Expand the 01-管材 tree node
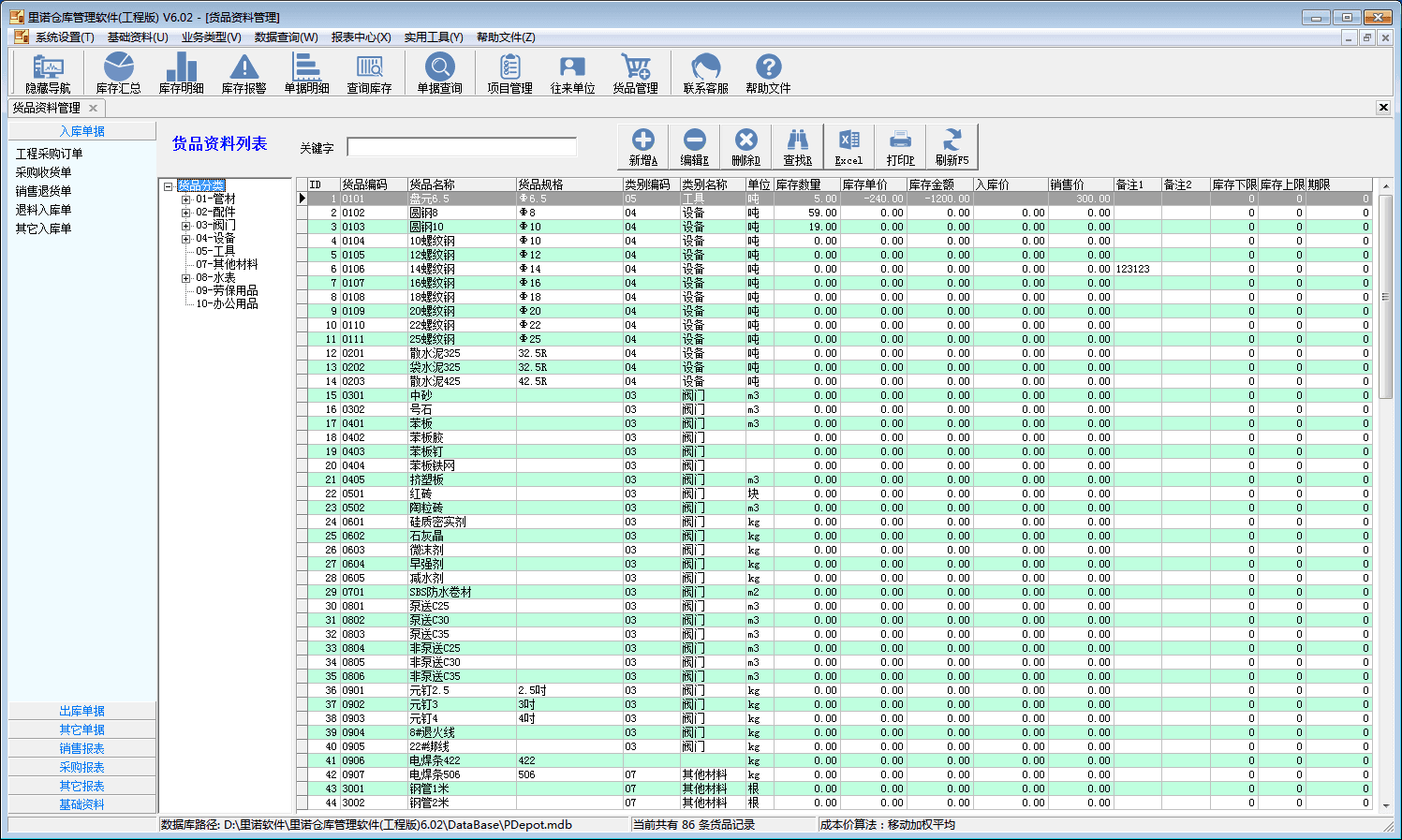1402x840 pixels. (185, 199)
